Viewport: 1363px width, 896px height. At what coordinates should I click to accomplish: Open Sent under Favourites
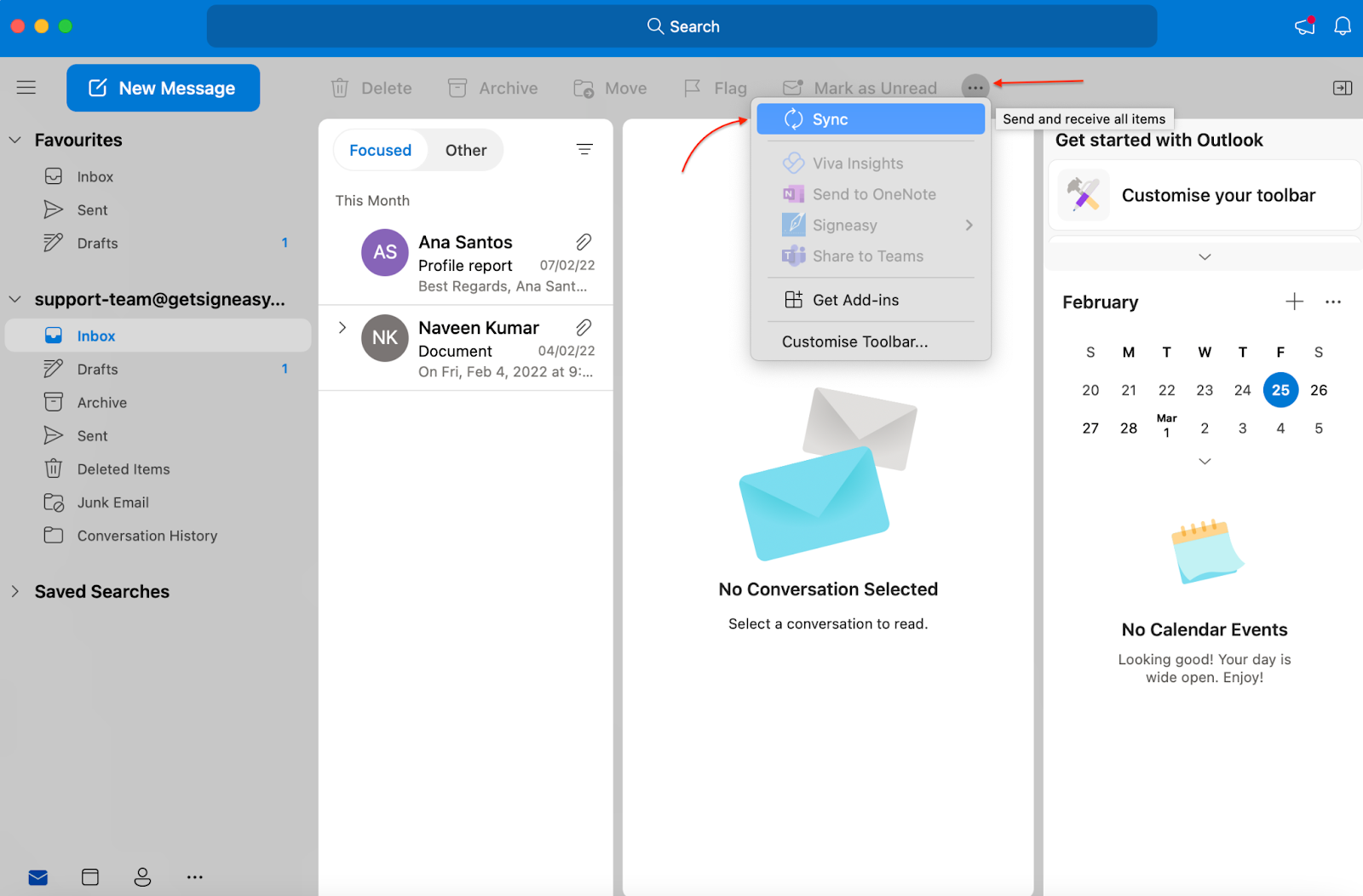click(158, 210)
